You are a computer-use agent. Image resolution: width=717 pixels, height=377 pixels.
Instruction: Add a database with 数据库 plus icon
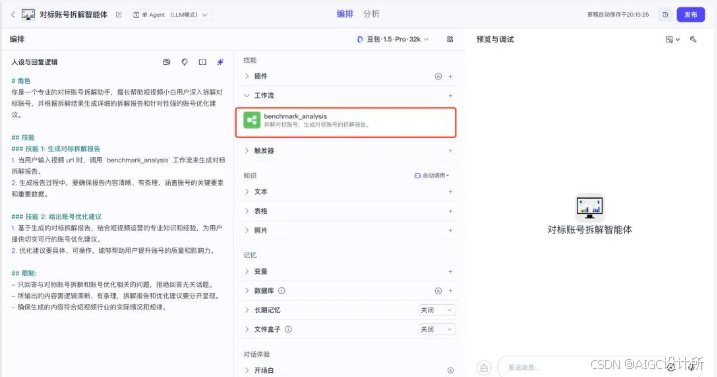tap(450, 291)
